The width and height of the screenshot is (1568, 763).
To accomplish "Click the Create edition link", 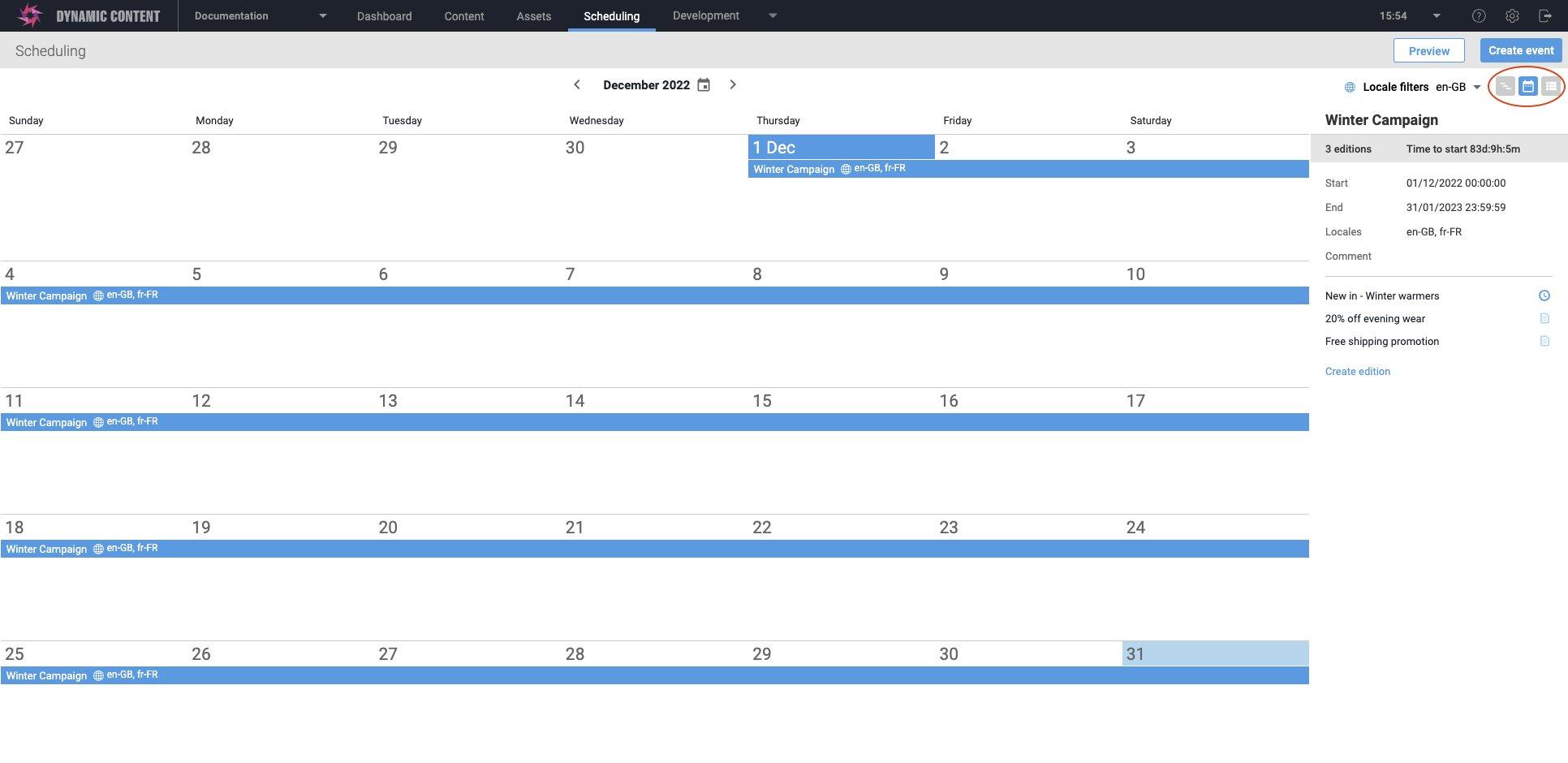I will tap(1357, 371).
